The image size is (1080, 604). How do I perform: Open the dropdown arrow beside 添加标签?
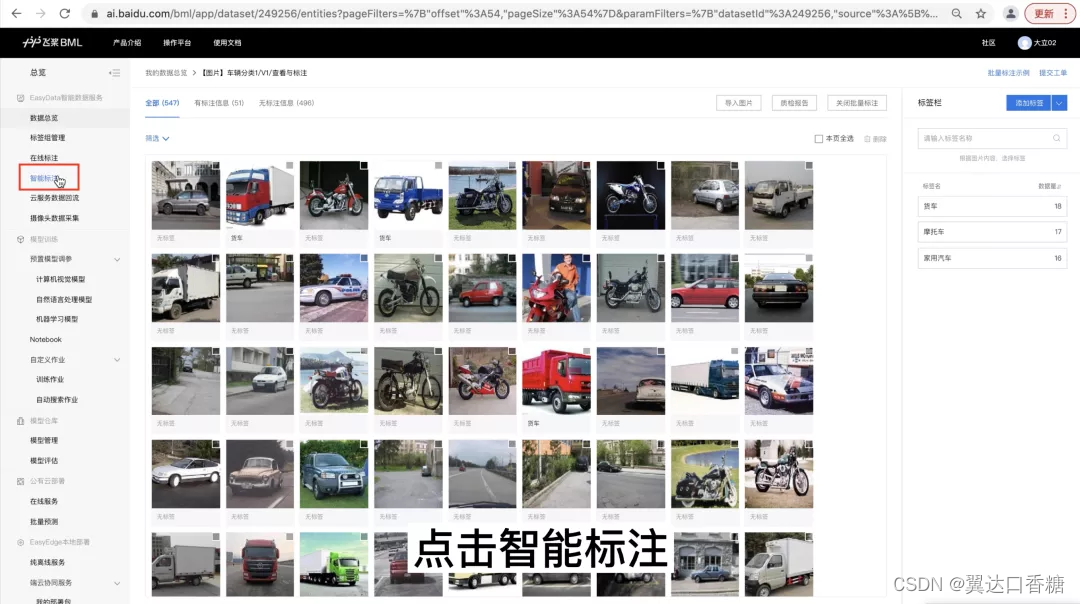1059,103
